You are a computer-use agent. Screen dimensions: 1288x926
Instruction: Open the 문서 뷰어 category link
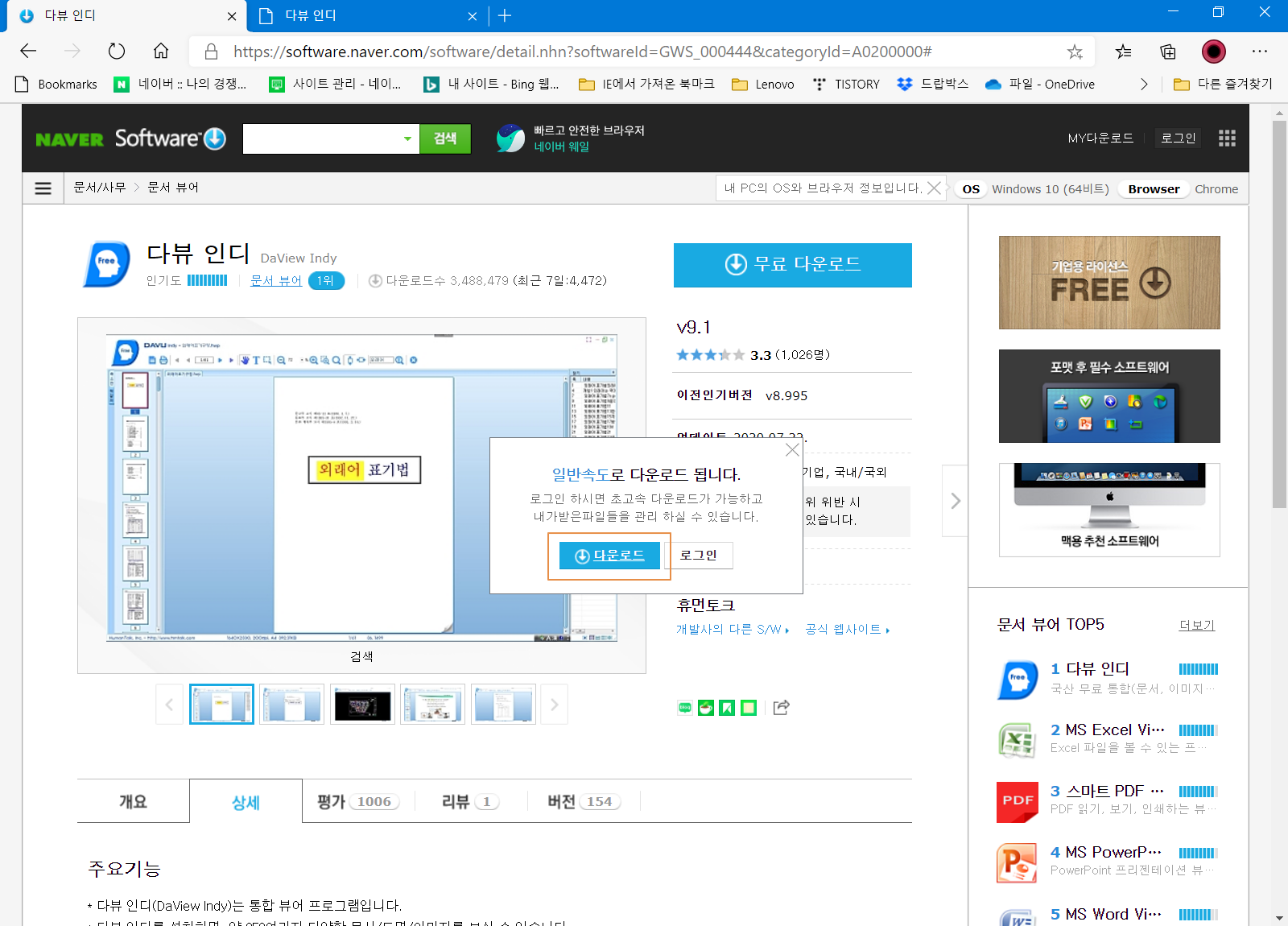click(275, 280)
